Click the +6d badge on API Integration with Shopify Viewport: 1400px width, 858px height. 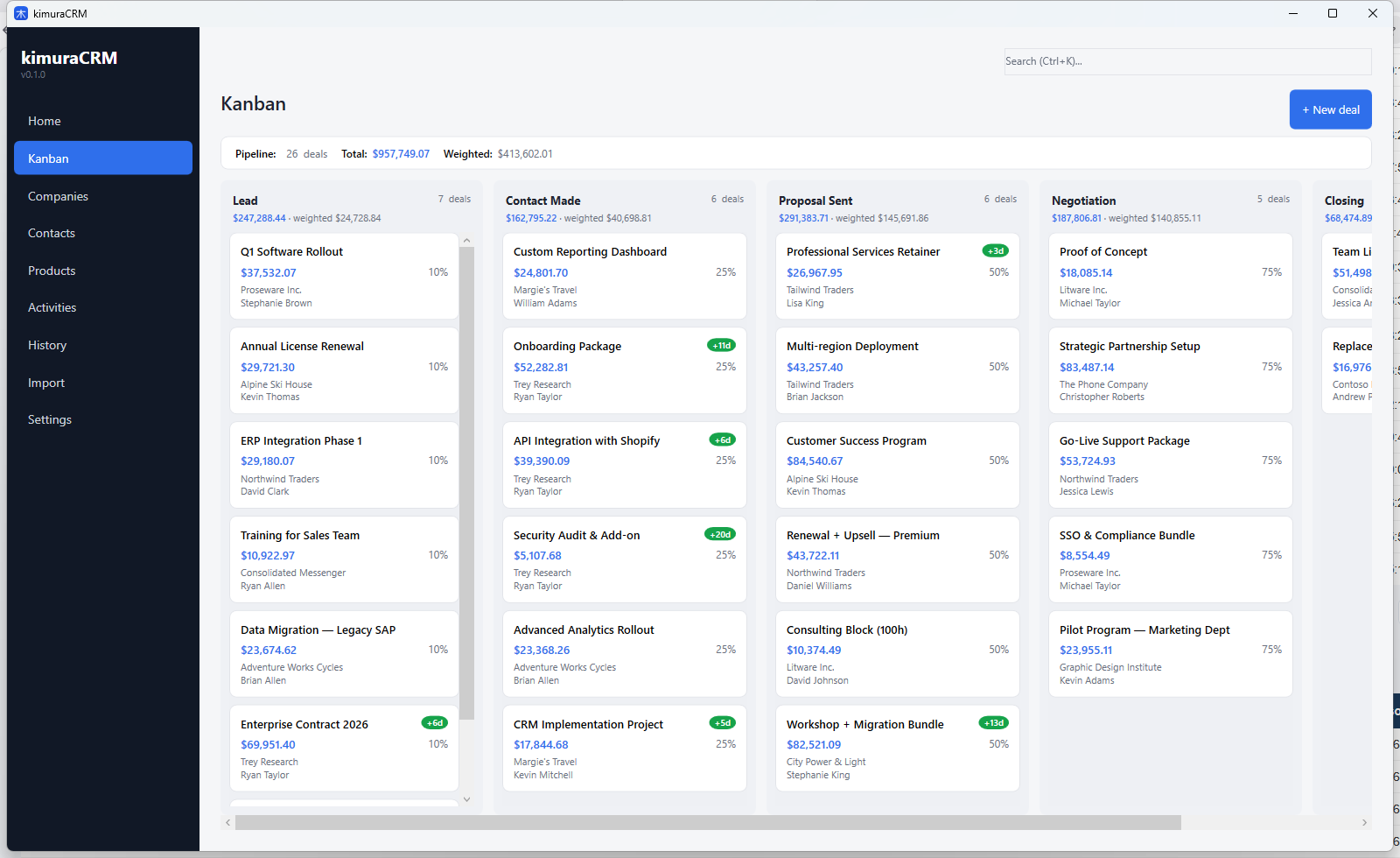[x=723, y=440]
